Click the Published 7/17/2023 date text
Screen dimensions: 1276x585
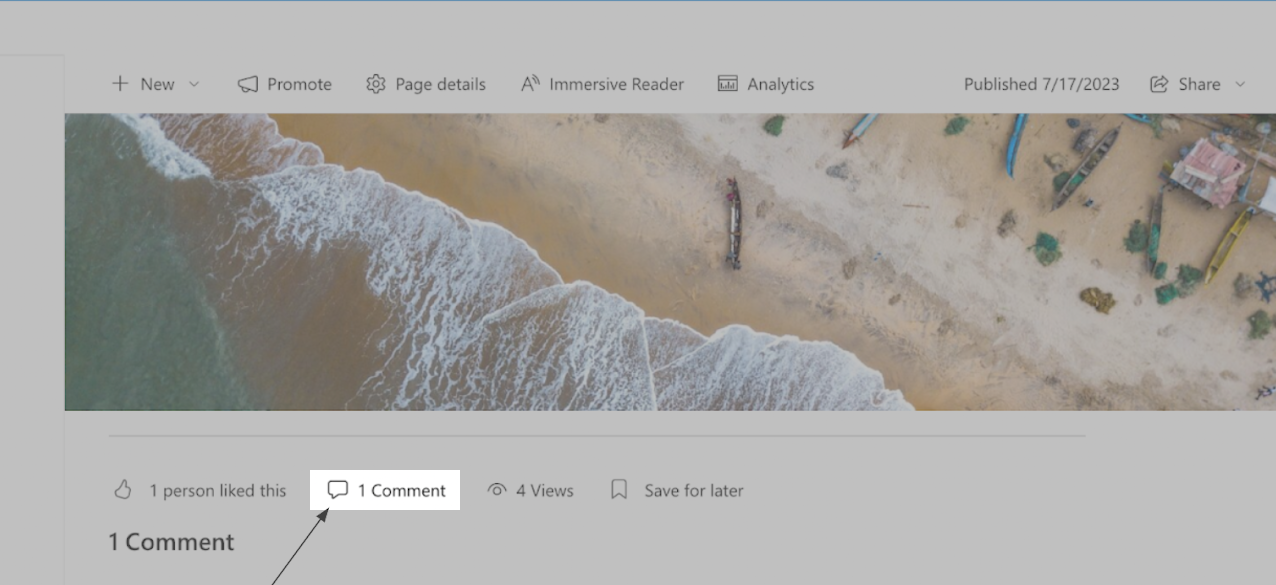pos(1041,84)
